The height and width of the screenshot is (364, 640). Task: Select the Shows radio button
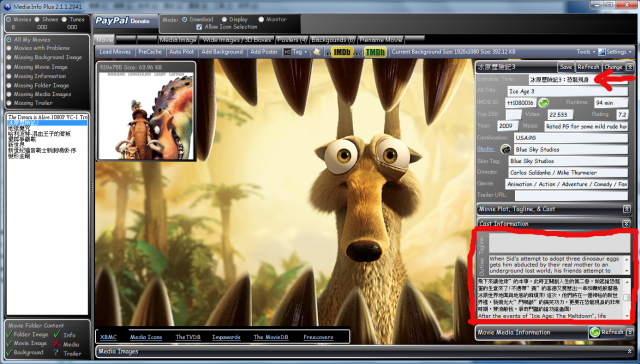coord(37,19)
